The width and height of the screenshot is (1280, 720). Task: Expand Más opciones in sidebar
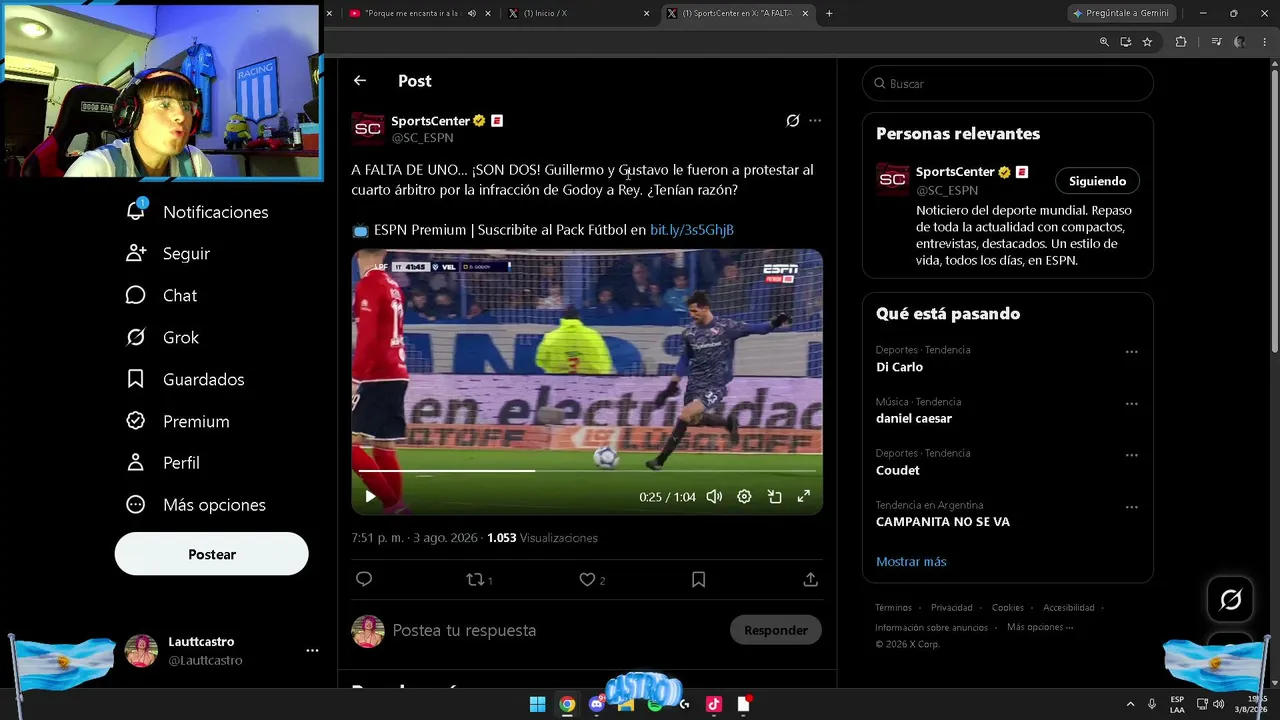pos(196,505)
